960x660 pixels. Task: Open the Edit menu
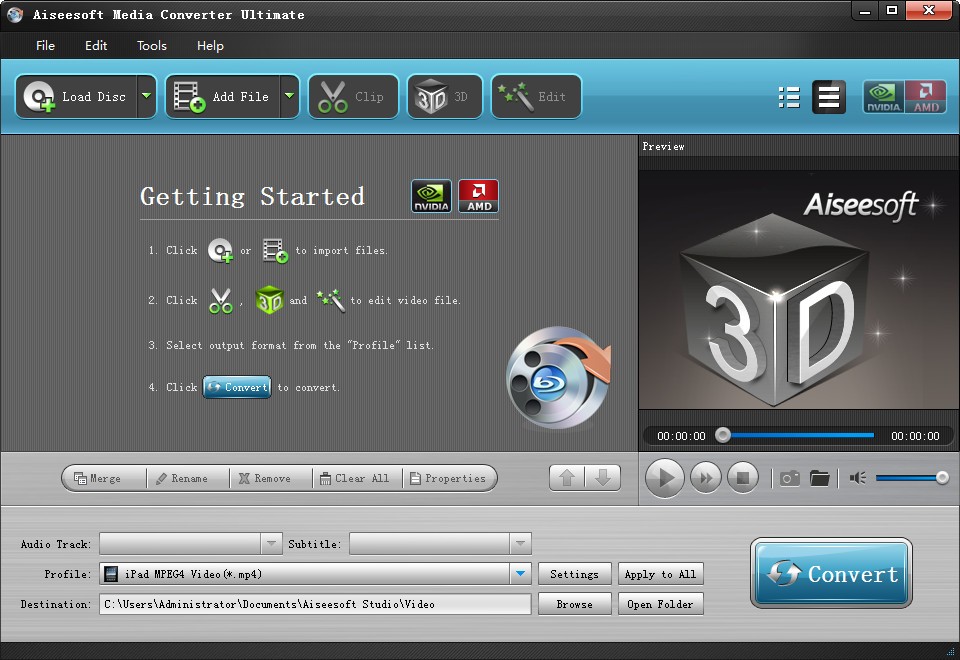coord(96,46)
